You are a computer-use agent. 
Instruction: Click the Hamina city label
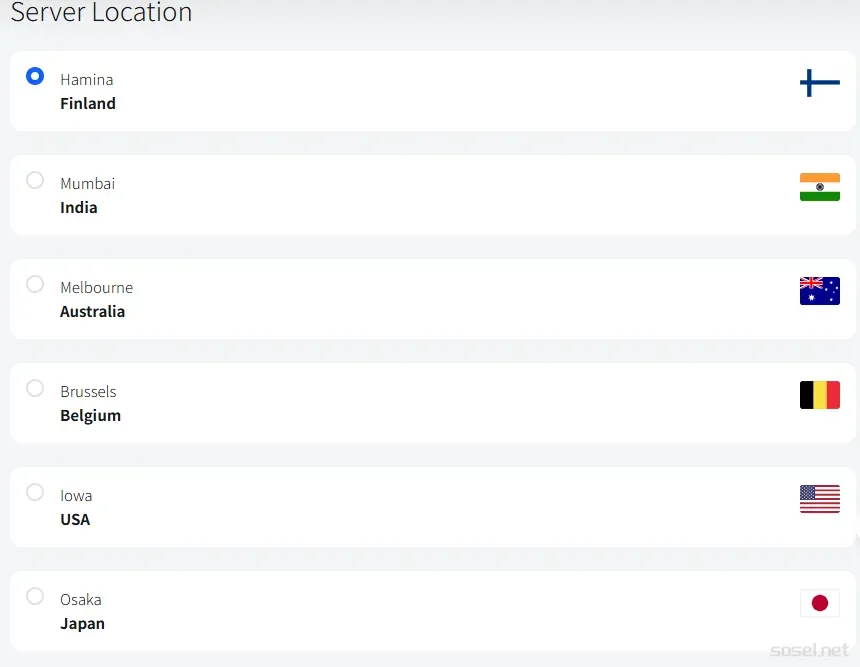[x=87, y=80]
